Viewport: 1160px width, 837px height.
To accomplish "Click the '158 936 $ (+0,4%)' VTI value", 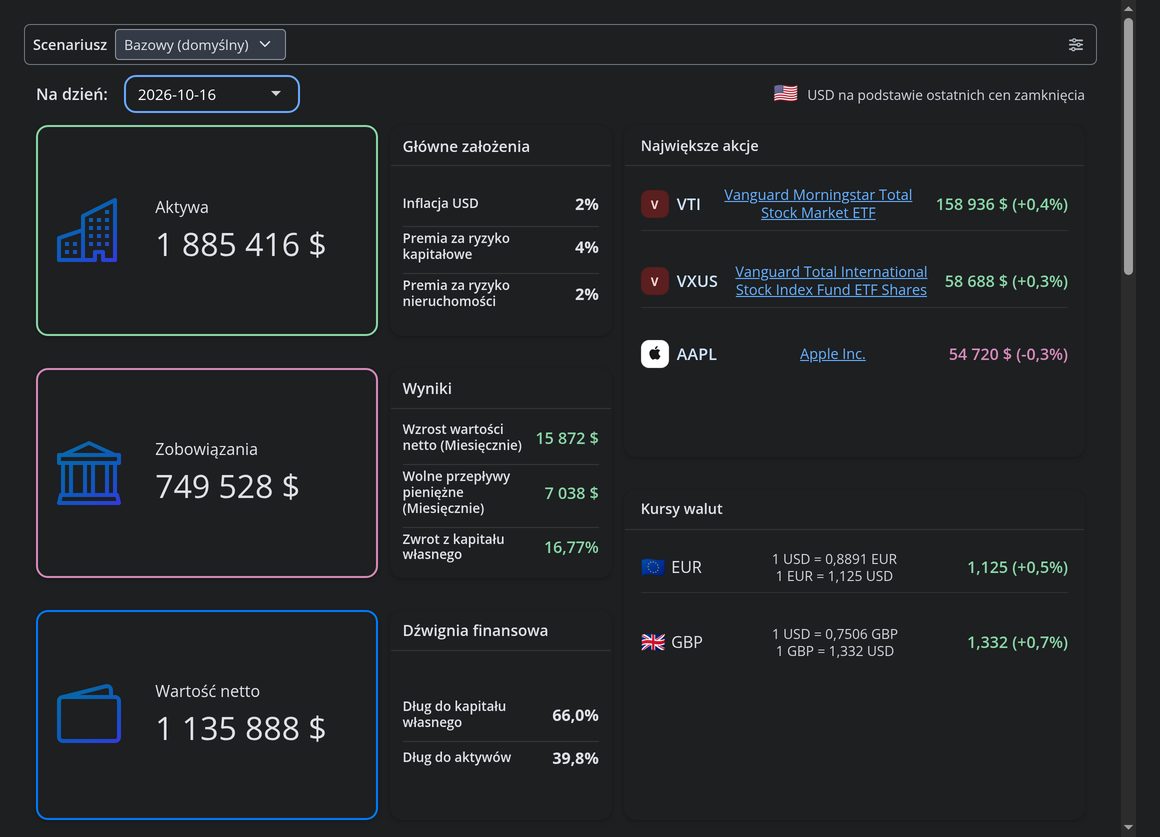I will pyautogui.click(x=1002, y=204).
